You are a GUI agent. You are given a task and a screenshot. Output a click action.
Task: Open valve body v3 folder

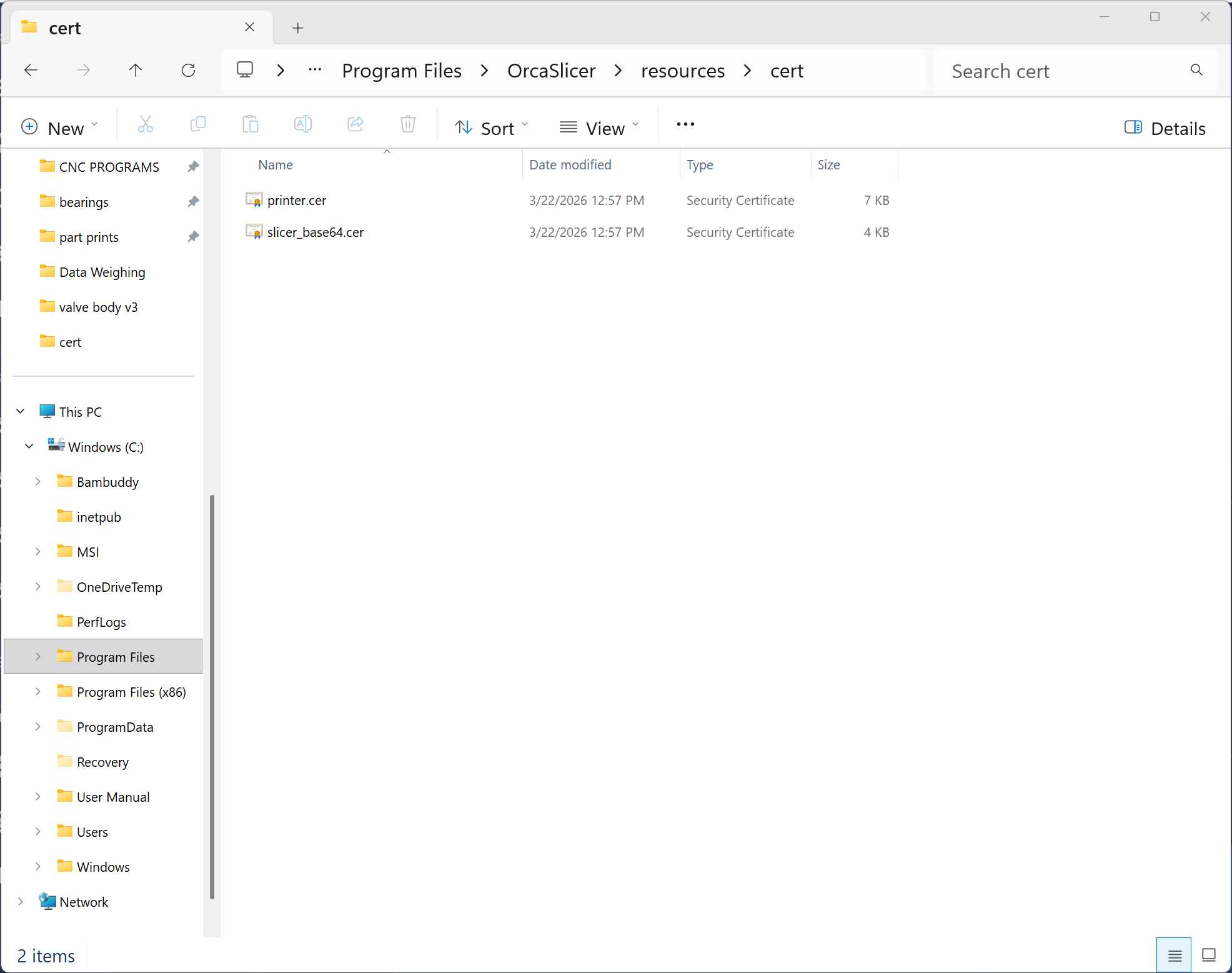pos(98,307)
